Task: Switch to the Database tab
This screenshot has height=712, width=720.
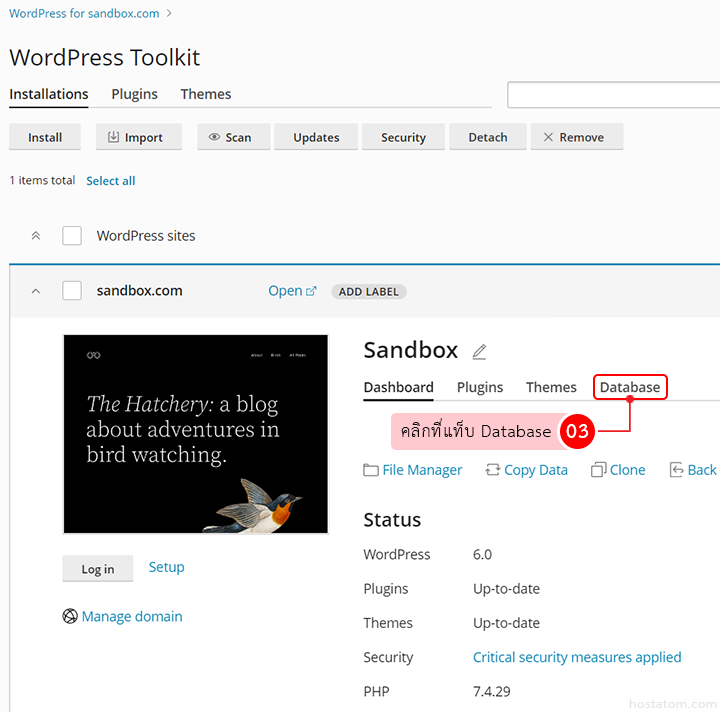Action: [x=630, y=387]
